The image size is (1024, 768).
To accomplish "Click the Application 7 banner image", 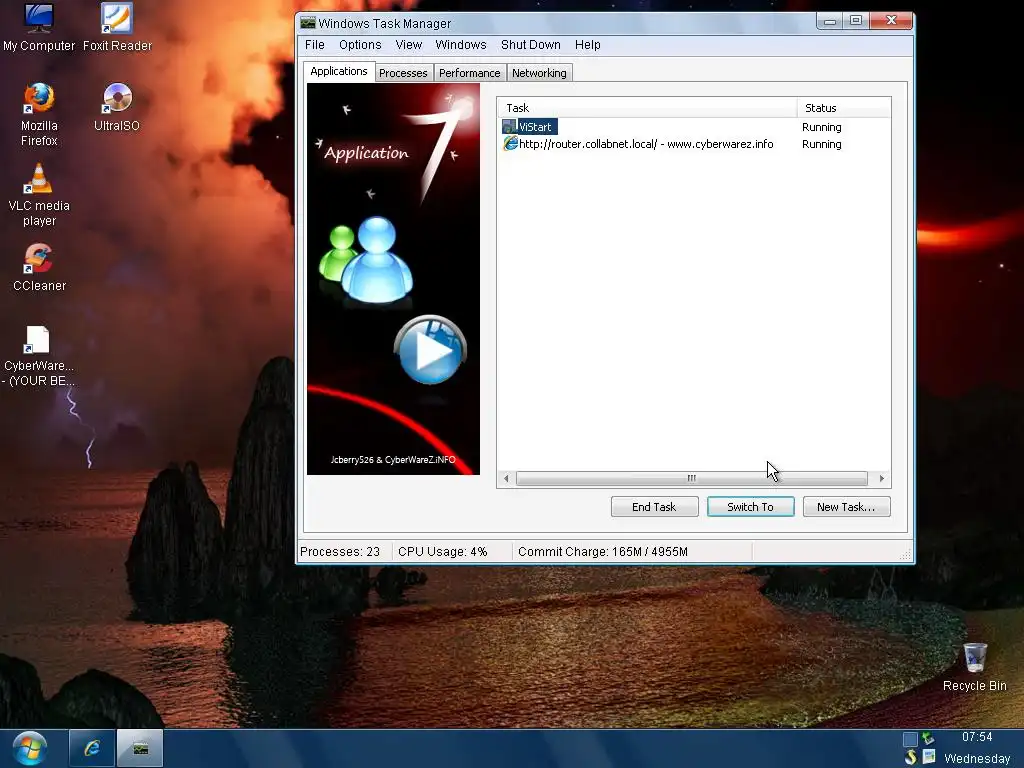I will (x=393, y=279).
